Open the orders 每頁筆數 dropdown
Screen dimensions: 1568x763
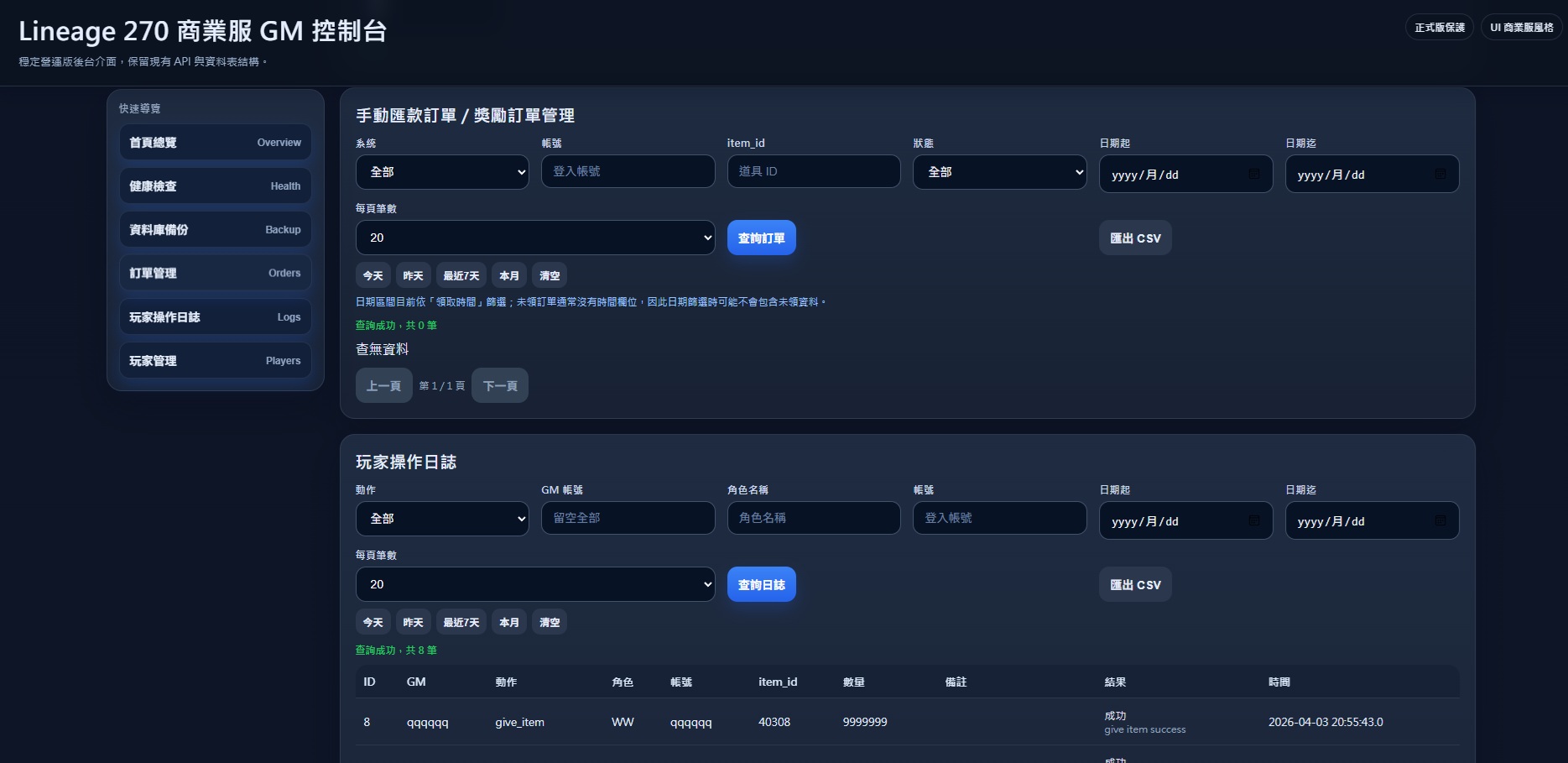point(535,238)
